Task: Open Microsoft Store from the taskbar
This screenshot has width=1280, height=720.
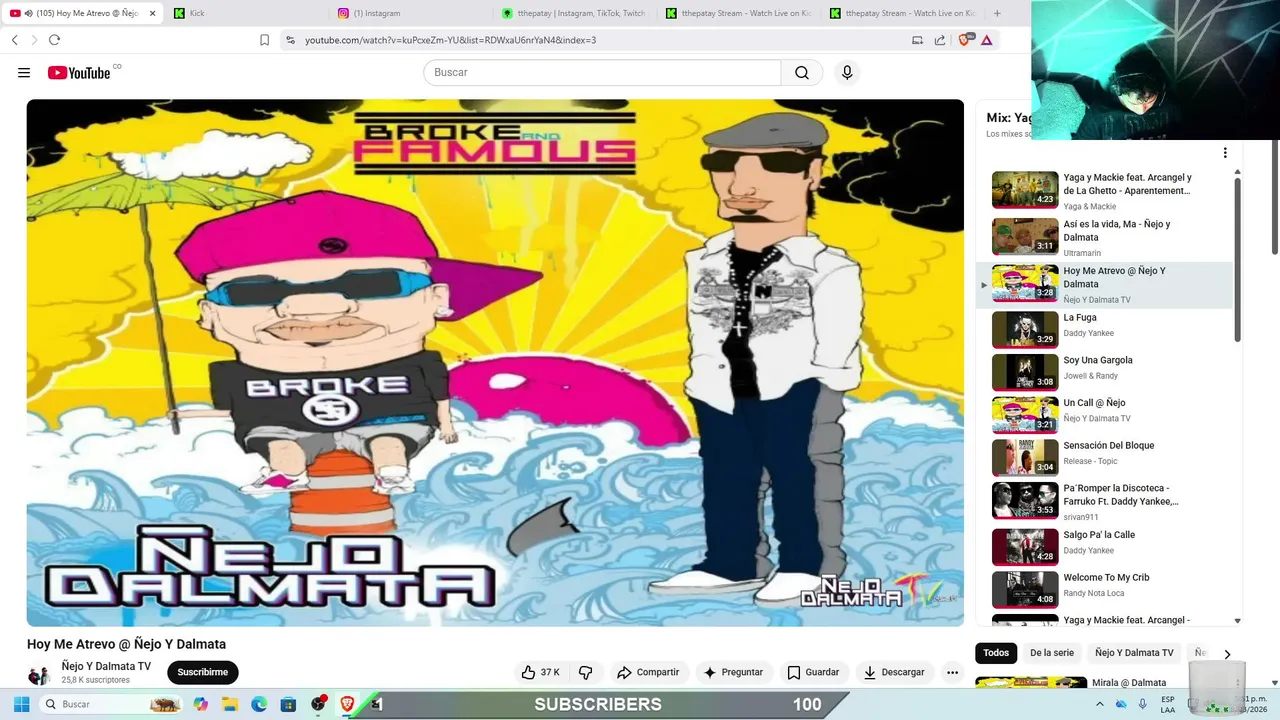Action: point(288,704)
